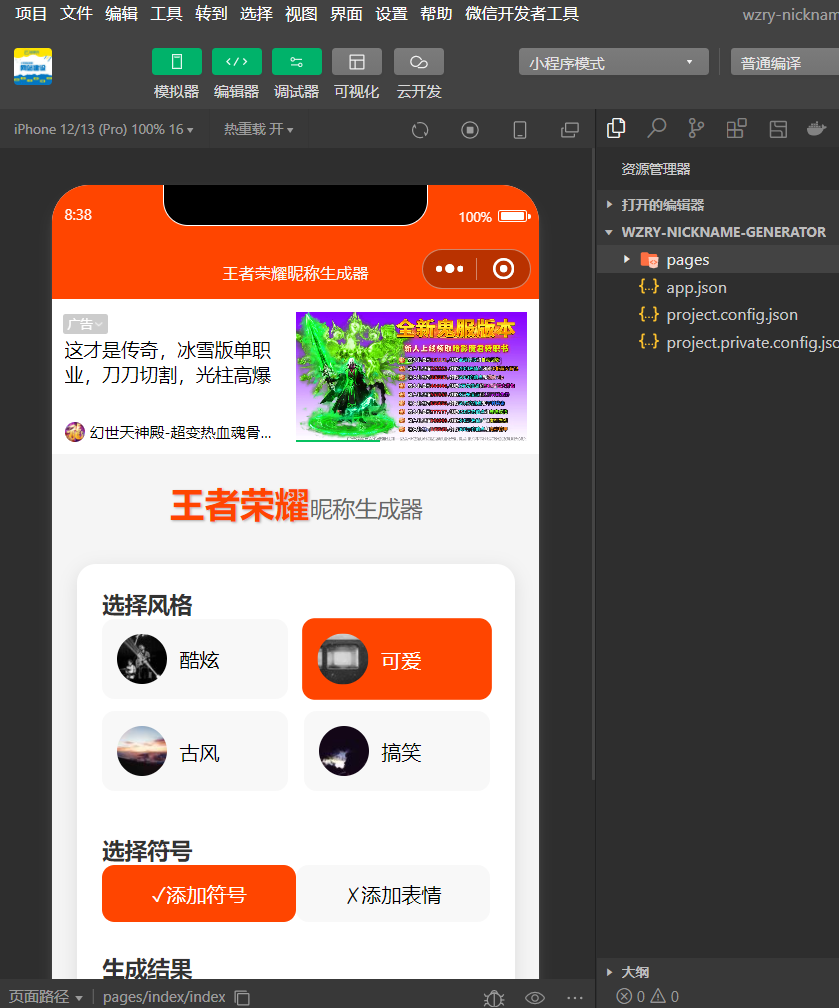Open the 小程序模式 mode dropdown
Viewport: 839px width, 1008px height.
[614, 62]
